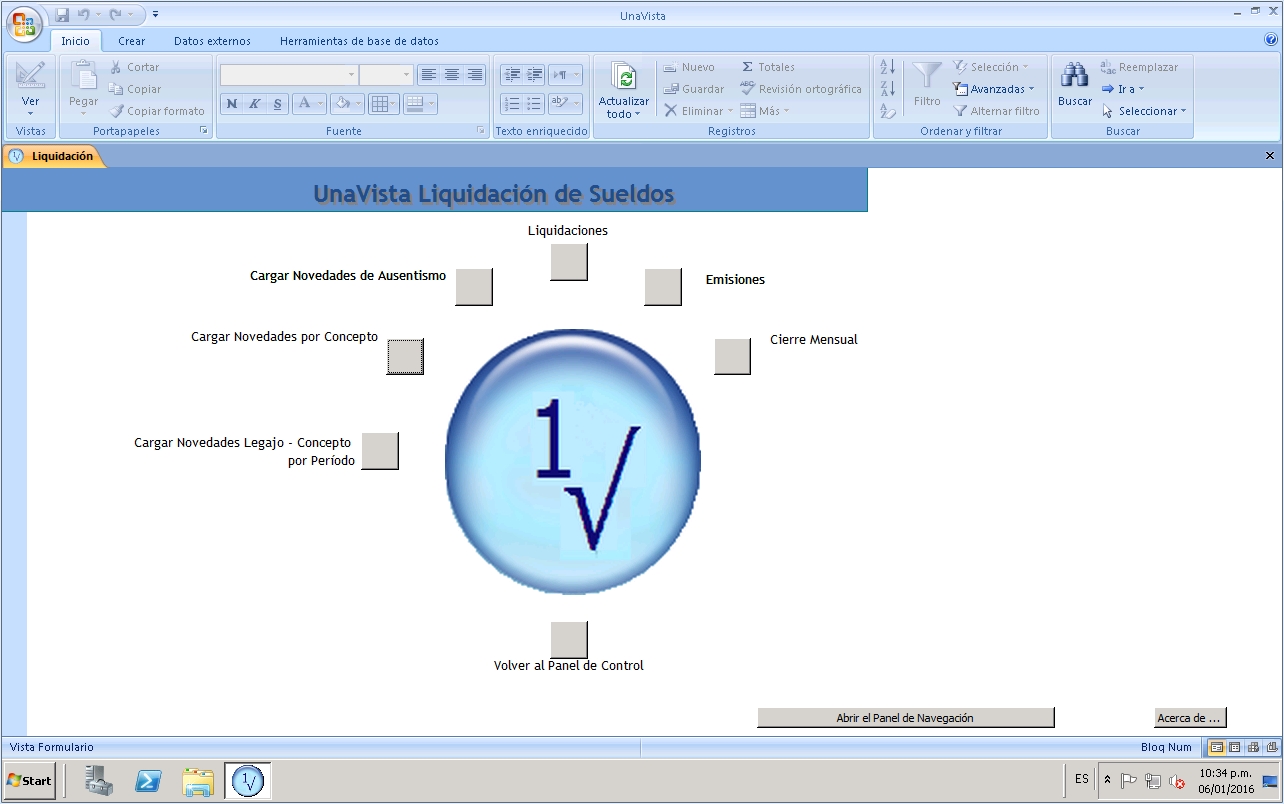Open the Datos externos tab
This screenshot has height=804, width=1284.
click(212, 41)
